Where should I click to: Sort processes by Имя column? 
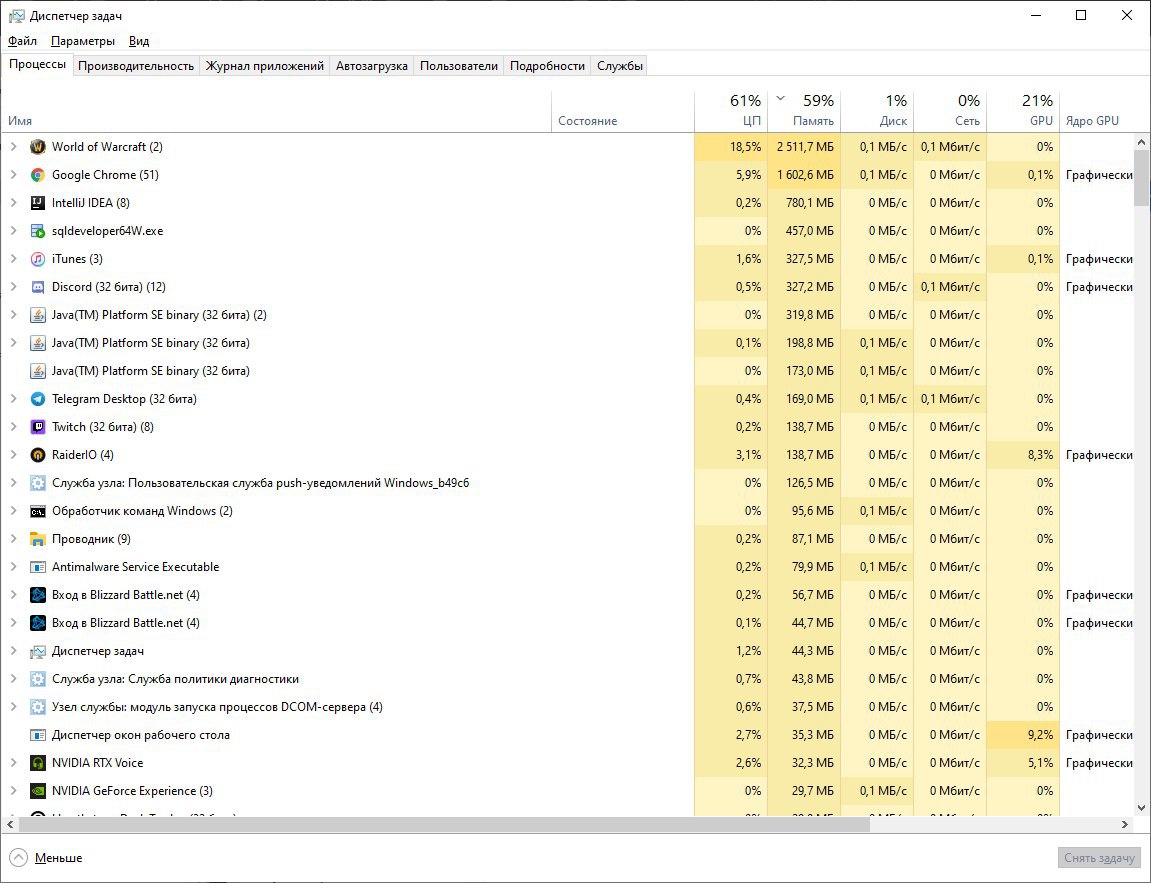click(276, 111)
